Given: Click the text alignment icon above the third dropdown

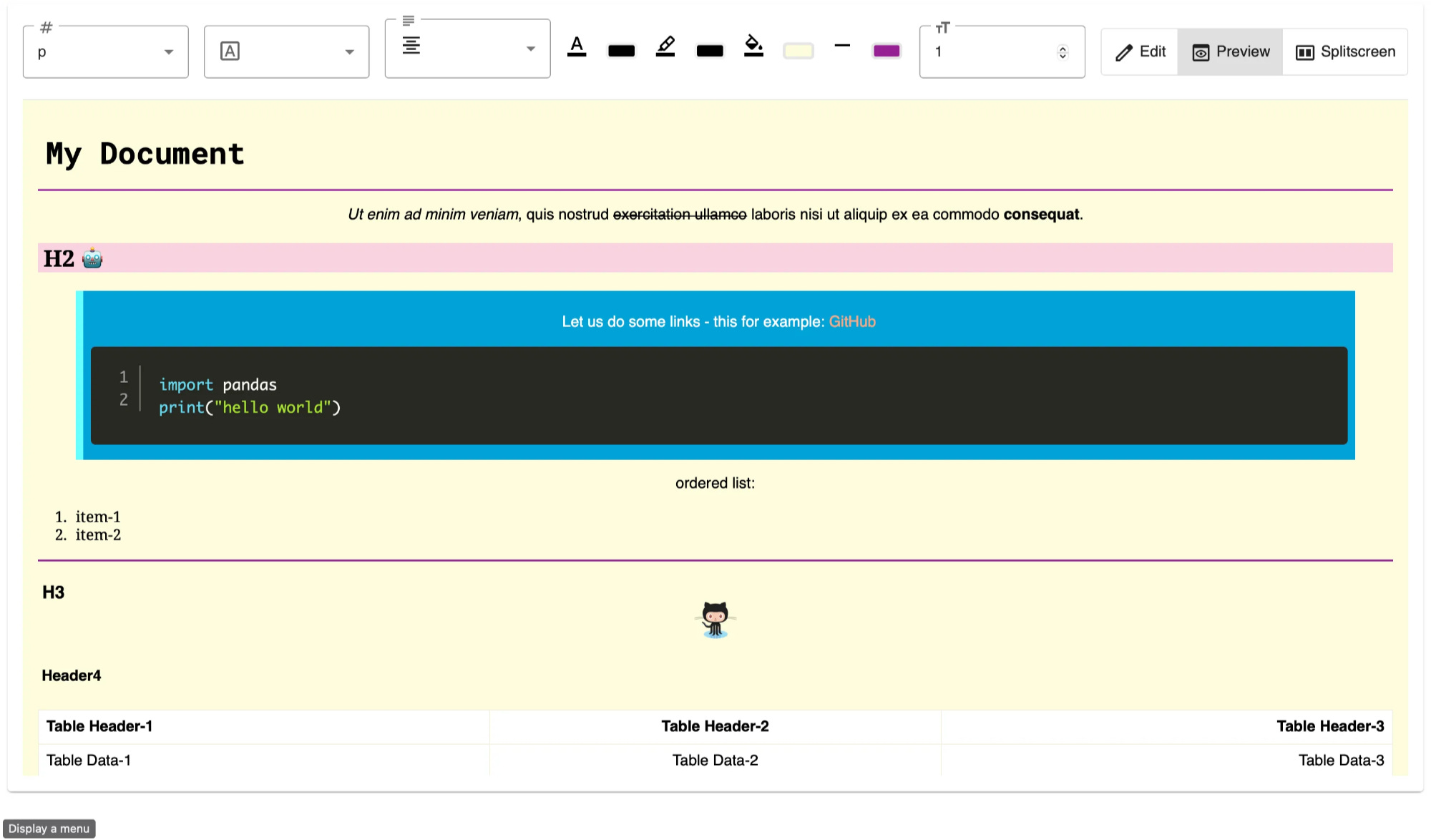Looking at the screenshot, I should 409,21.
